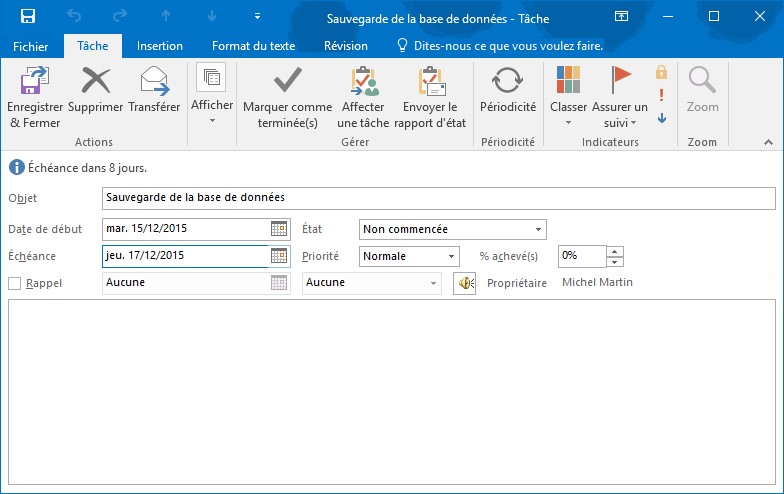Image resolution: width=784 pixels, height=494 pixels.
Task: Click the Objet text field
Action: (438, 198)
